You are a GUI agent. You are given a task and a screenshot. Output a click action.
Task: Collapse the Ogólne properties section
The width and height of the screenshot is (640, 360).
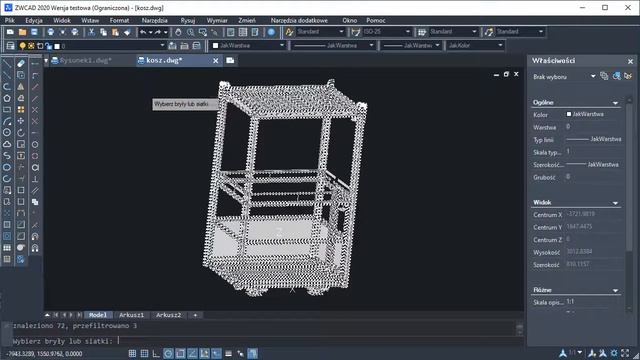615,103
